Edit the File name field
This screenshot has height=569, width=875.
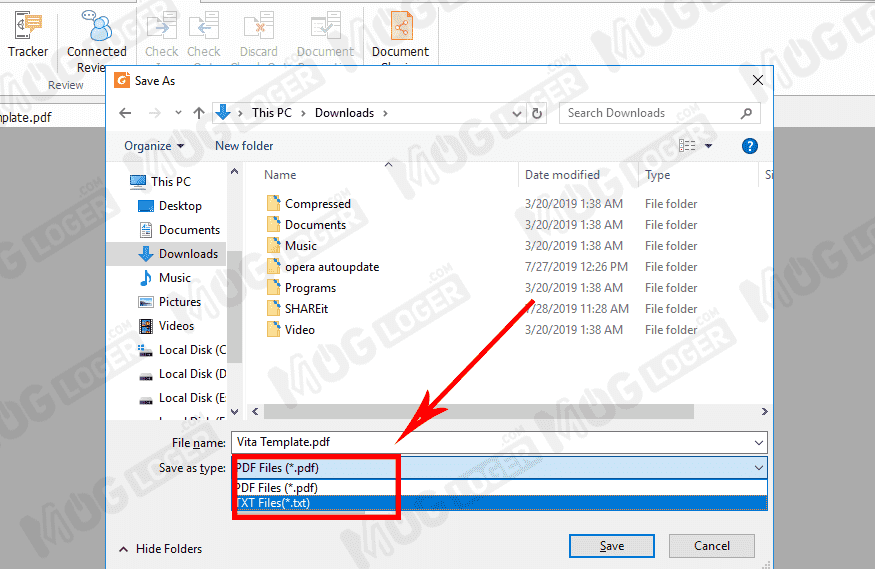click(492, 442)
